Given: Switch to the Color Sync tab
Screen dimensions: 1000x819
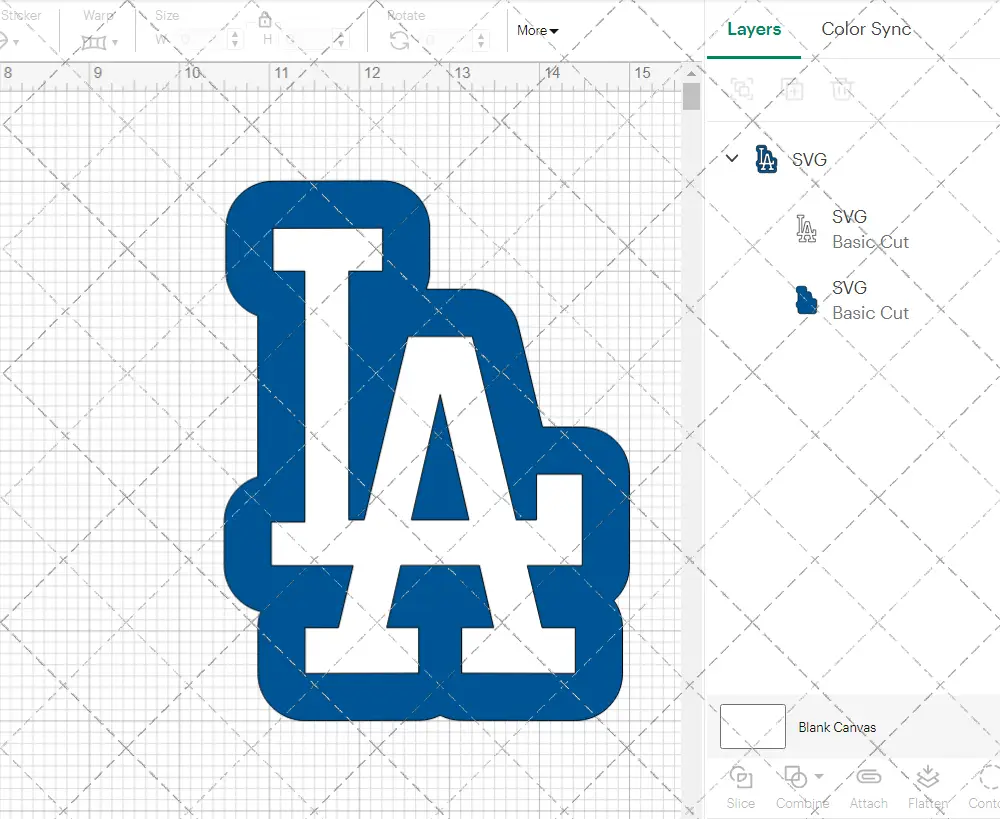Looking at the screenshot, I should 866,29.
